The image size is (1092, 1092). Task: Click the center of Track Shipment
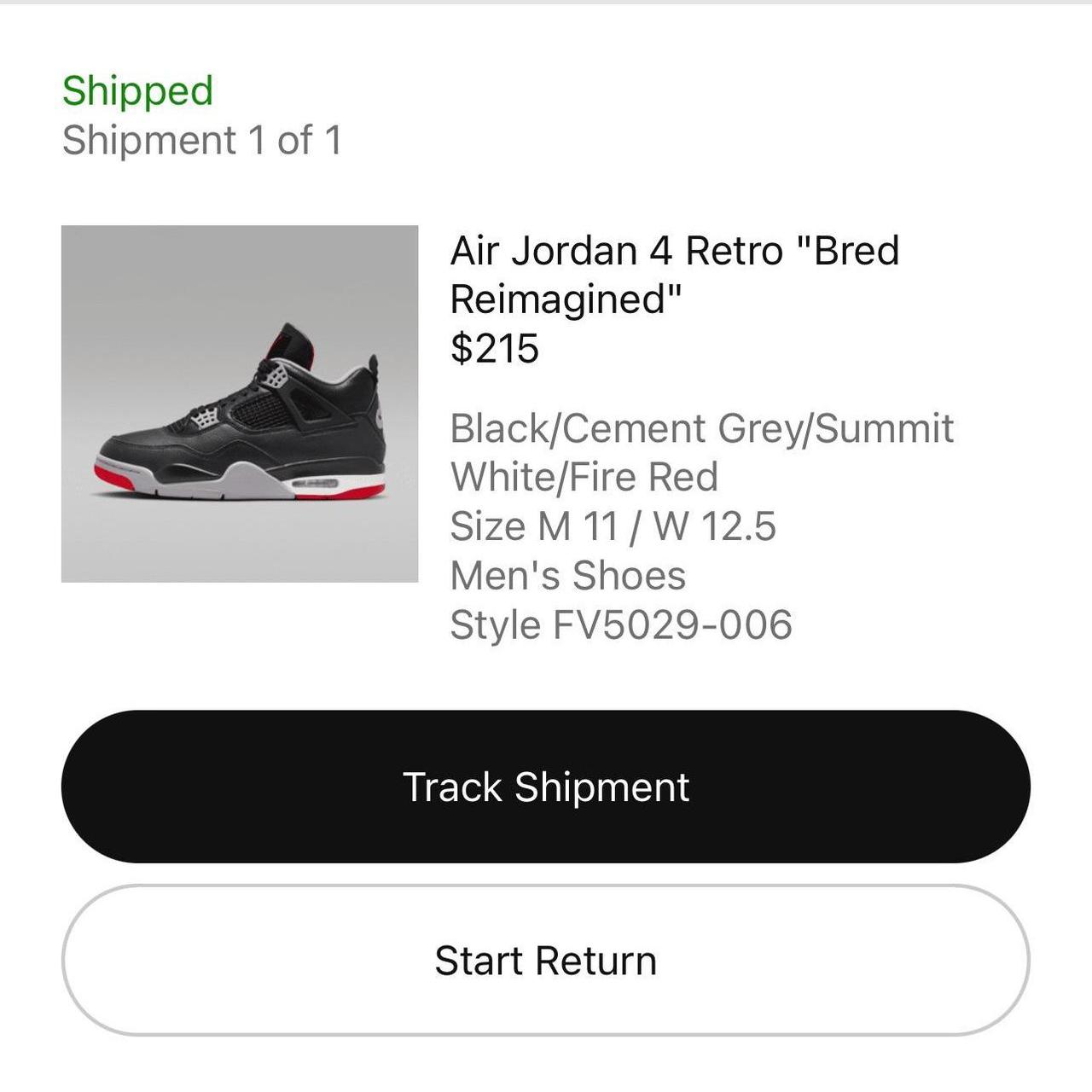(x=546, y=787)
